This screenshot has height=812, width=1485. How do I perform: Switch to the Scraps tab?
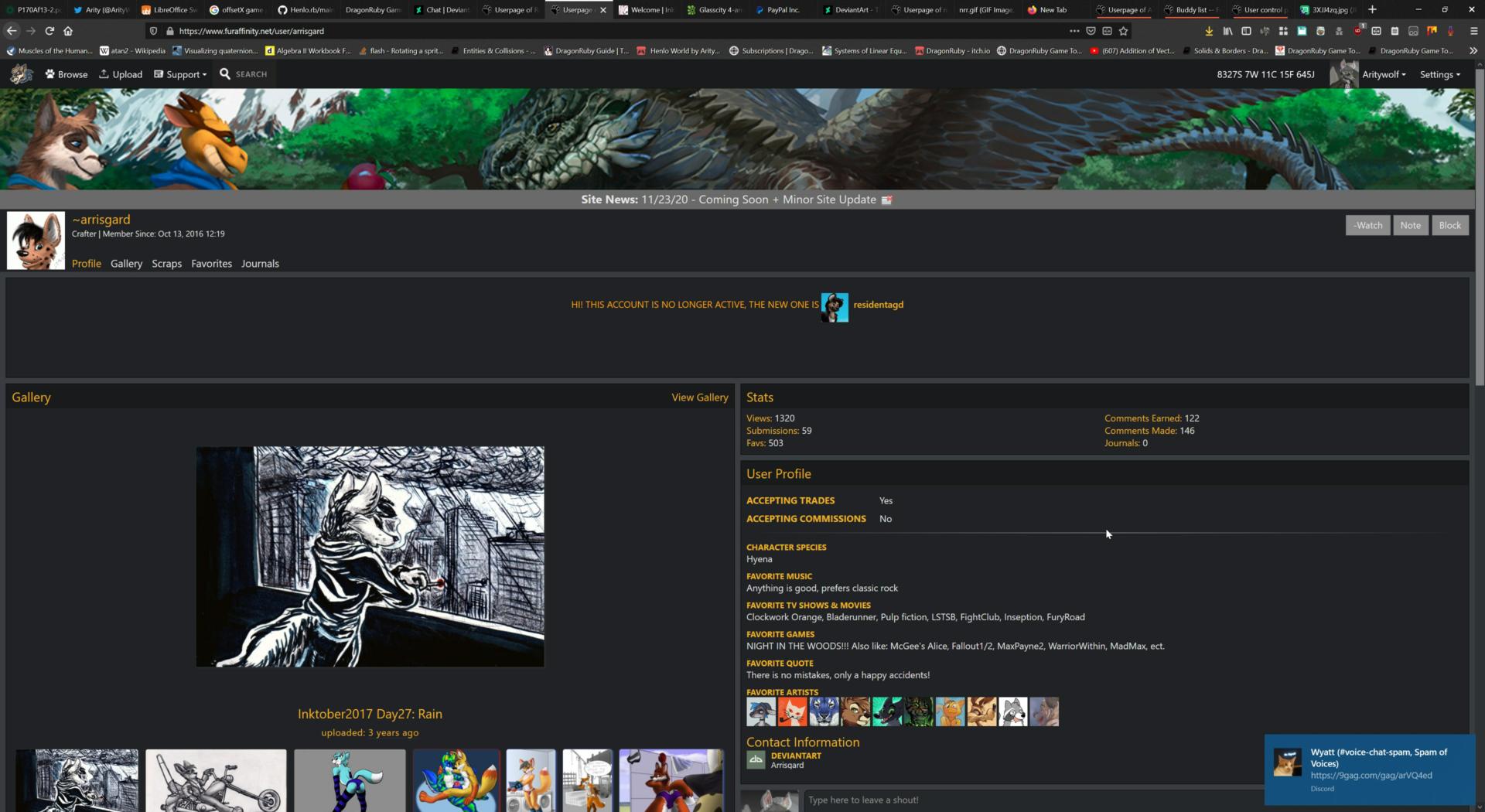coord(166,264)
